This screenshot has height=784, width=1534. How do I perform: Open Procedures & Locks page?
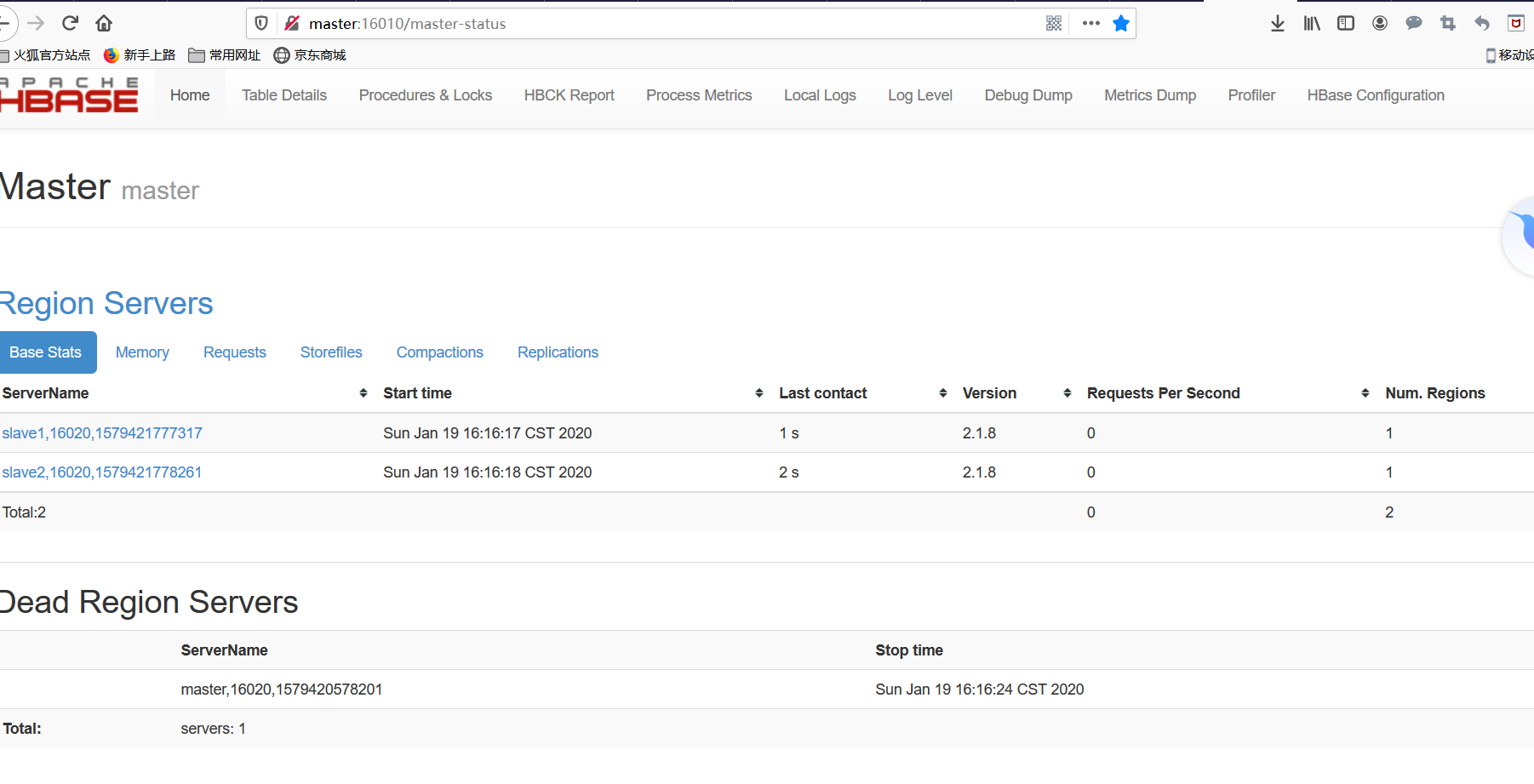click(426, 95)
